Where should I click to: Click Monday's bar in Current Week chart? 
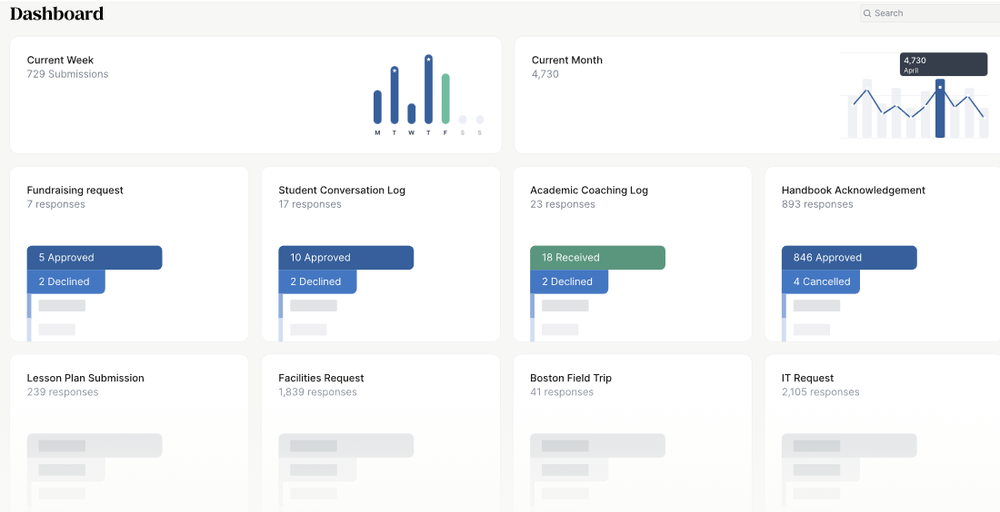coord(377,107)
